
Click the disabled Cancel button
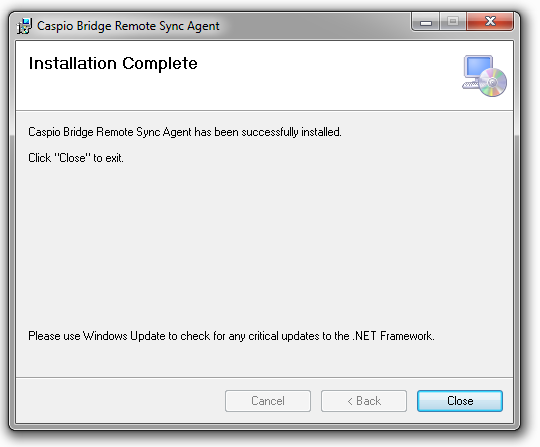coord(268,401)
